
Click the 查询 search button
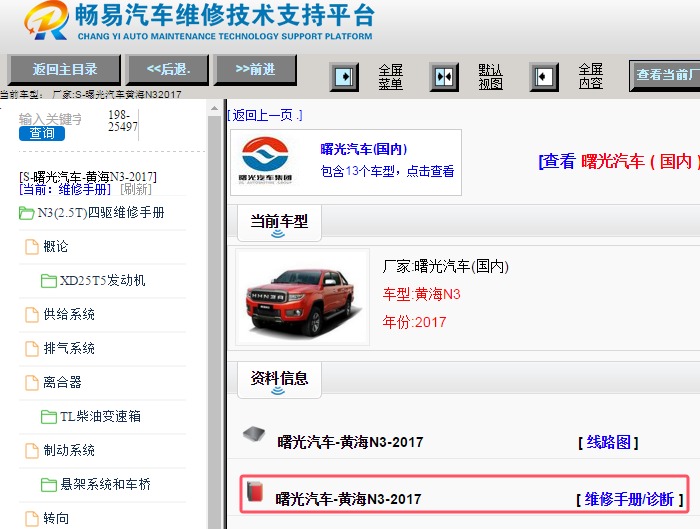pos(42,133)
